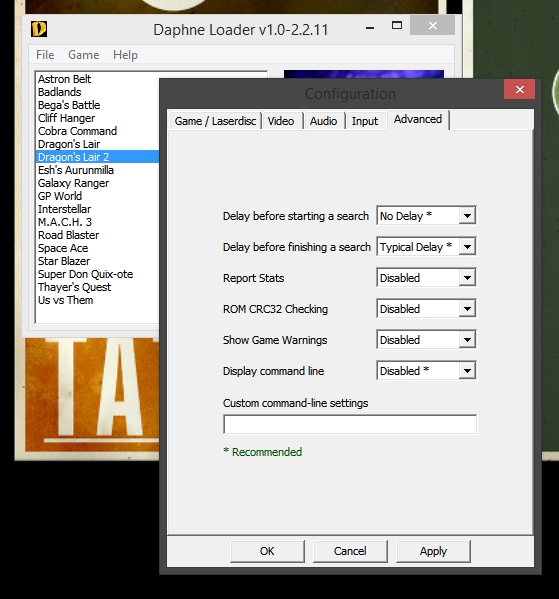Open the File menu
The image size is (559, 599).
pos(45,55)
